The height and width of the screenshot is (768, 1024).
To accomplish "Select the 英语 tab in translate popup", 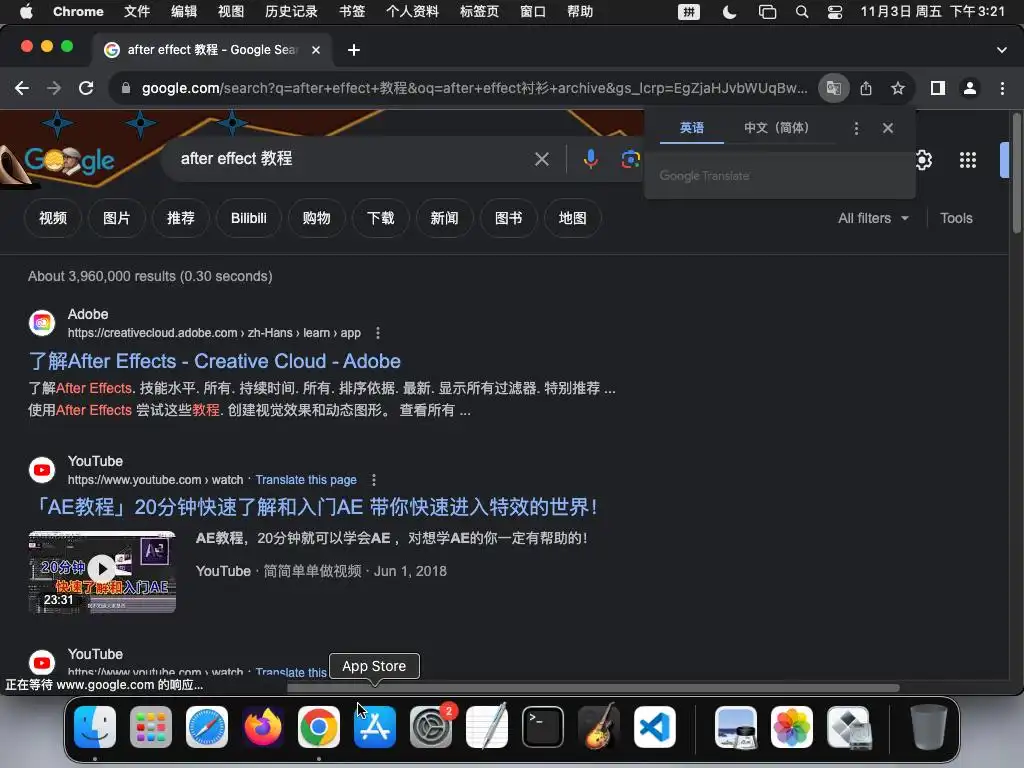I will (692, 128).
